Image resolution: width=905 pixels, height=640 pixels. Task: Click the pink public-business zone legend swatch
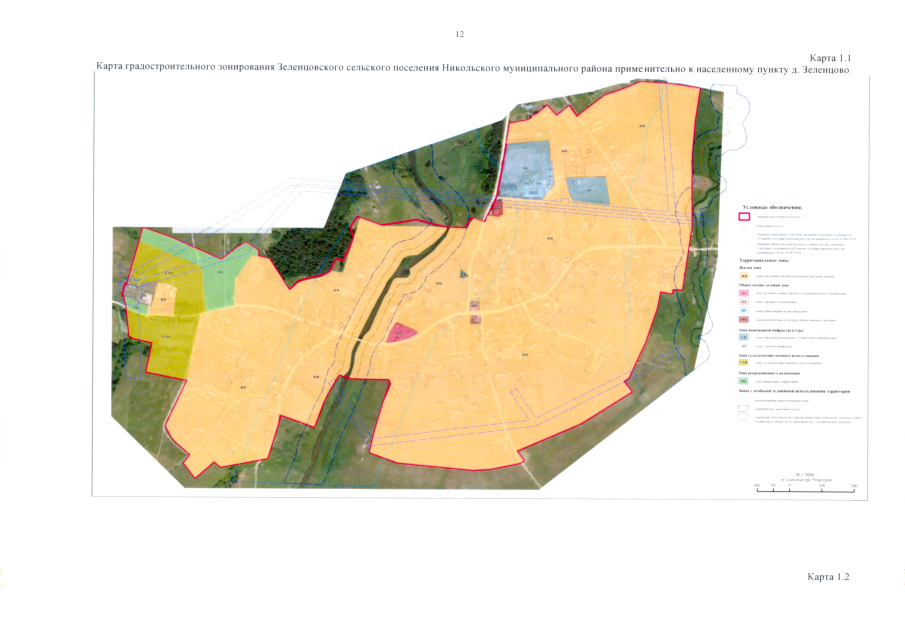[743, 293]
